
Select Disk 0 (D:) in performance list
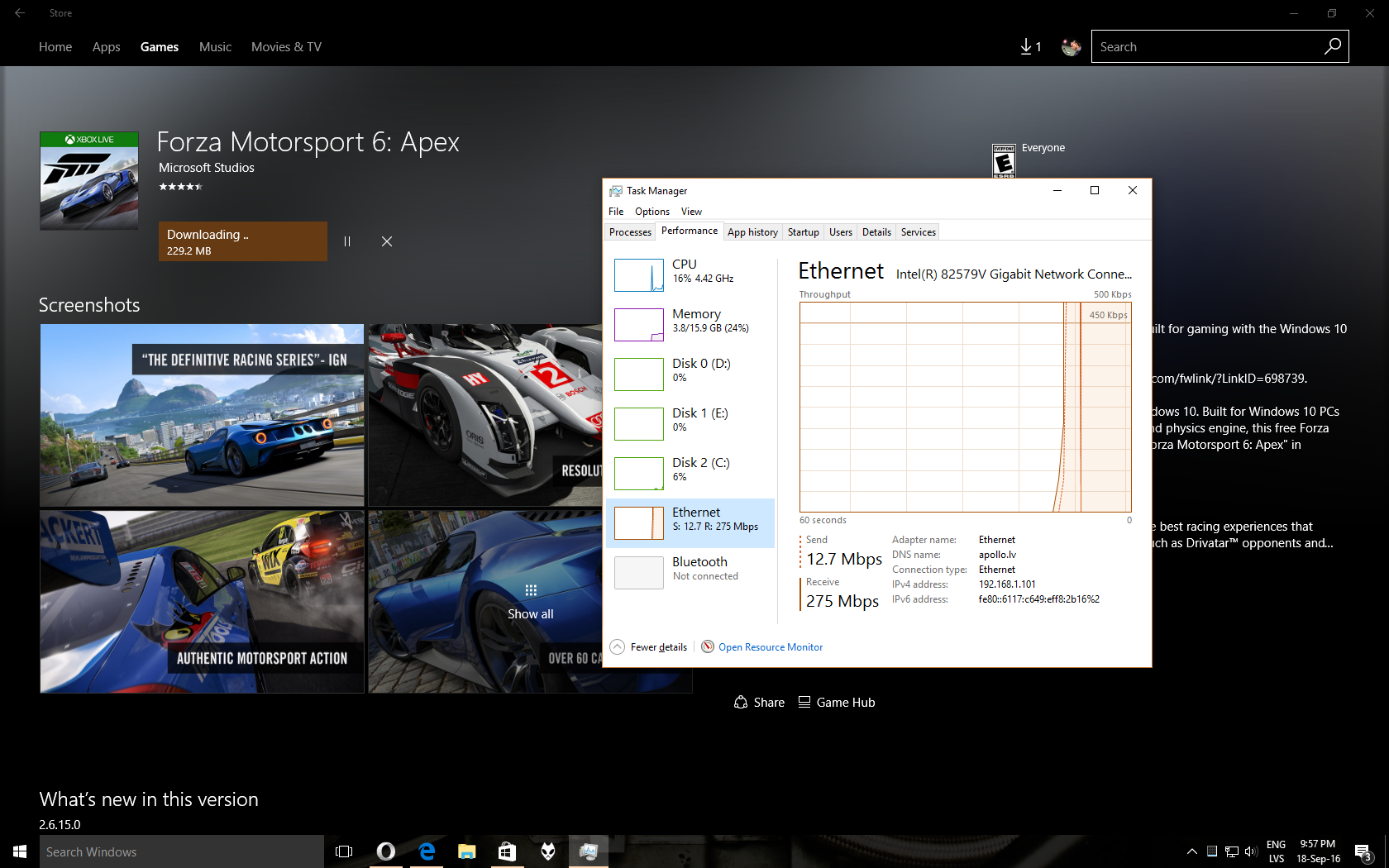click(690, 374)
